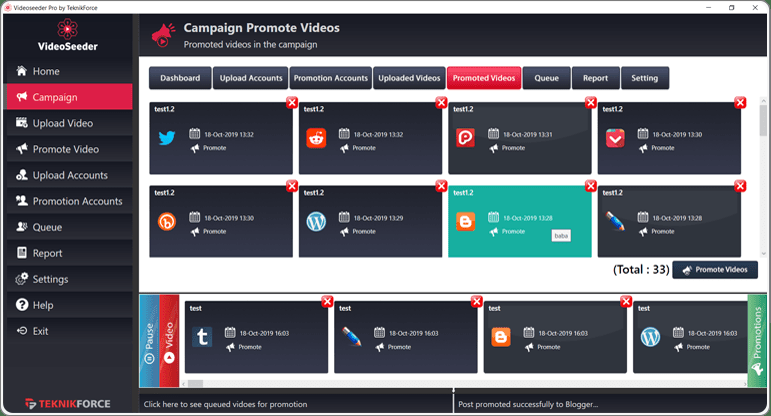Switch to the Setting tab
Image resolution: width=771 pixels, height=416 pixels.
point(645,78)
